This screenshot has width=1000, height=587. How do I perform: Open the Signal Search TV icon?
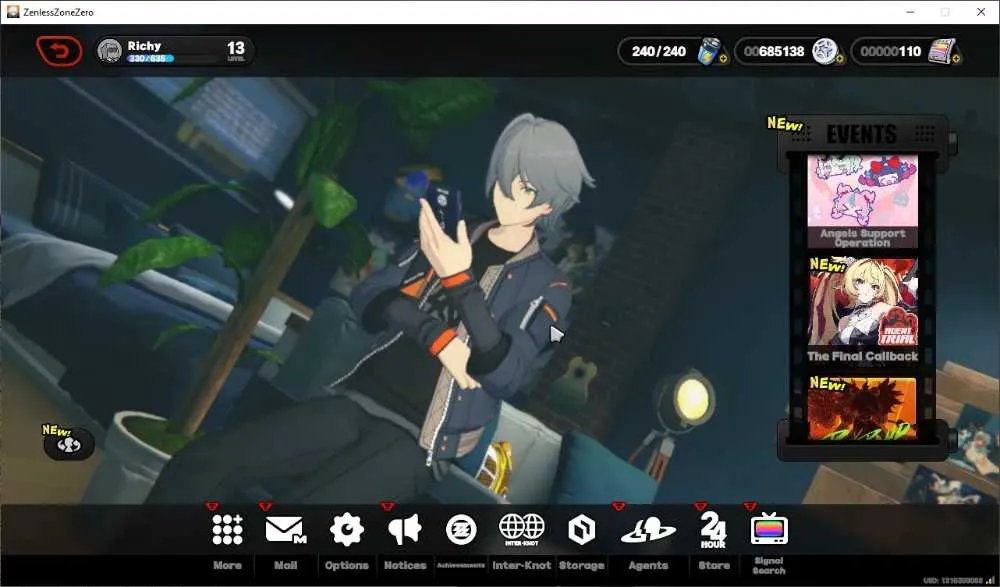[769, 529]
